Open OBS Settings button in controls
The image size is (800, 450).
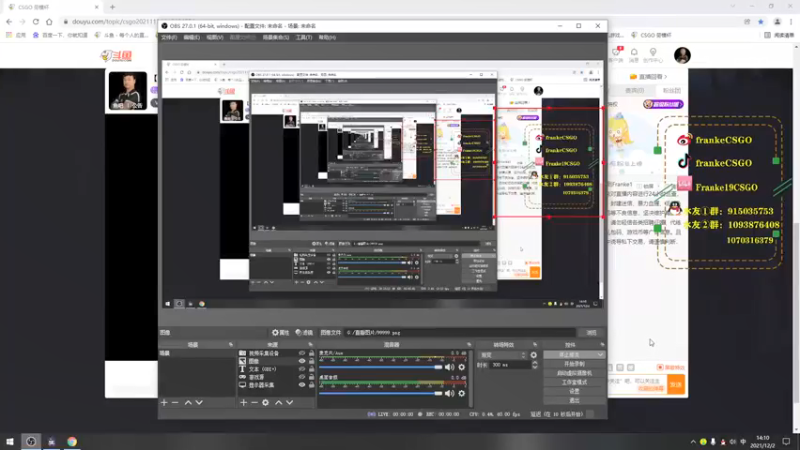pyautogui.click(x=574, y=391)
